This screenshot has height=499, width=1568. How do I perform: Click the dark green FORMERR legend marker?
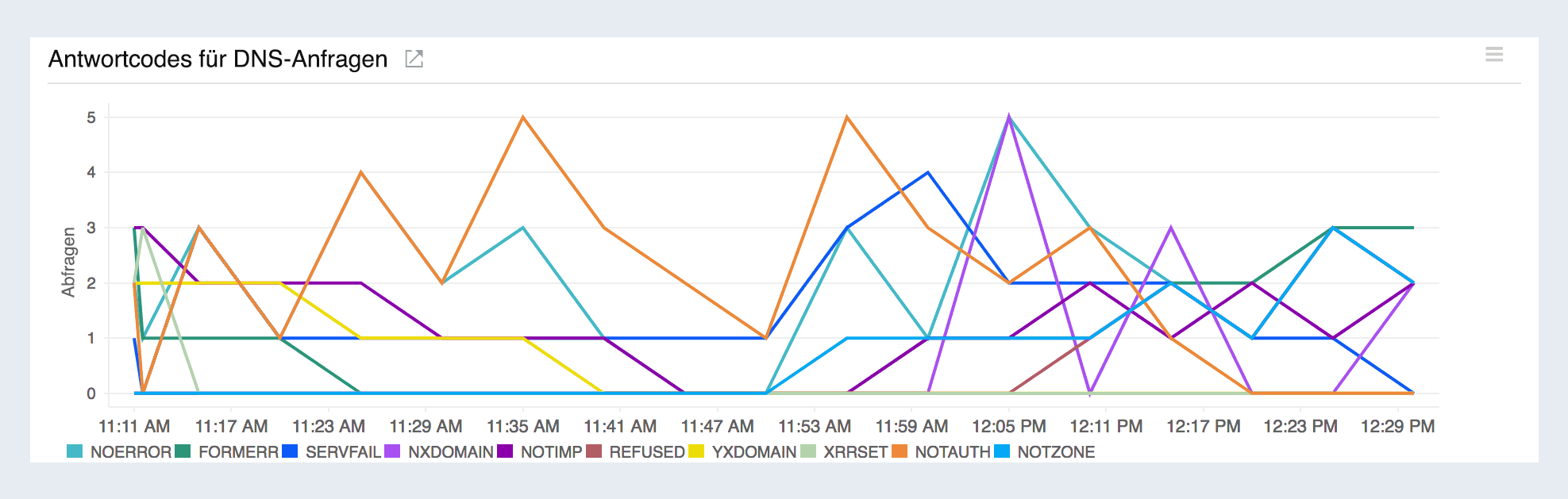(x=183, y=452)
